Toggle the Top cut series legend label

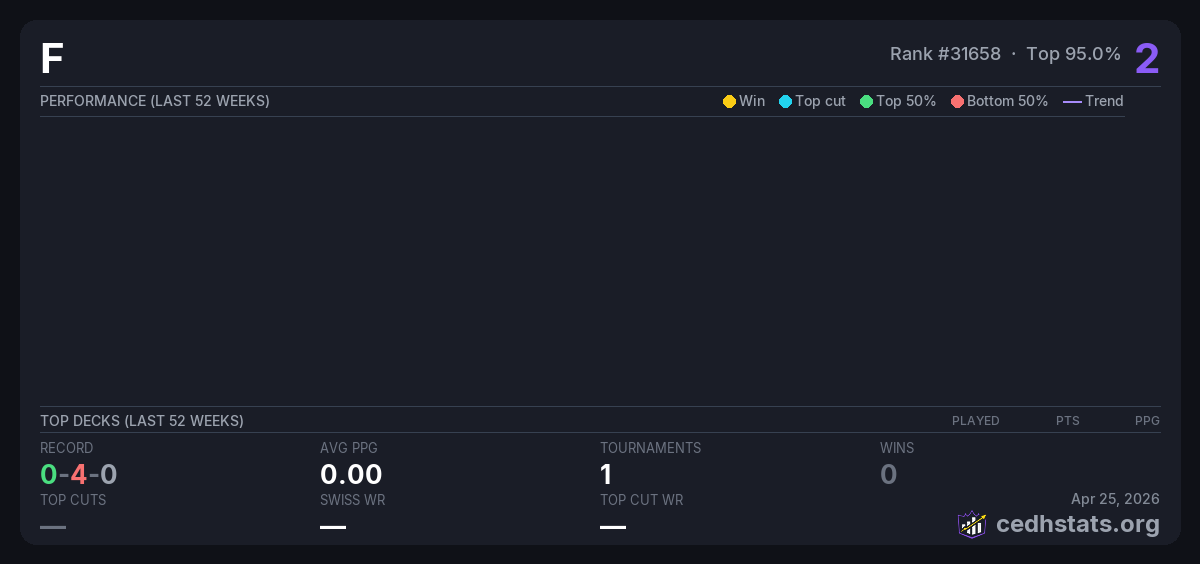[820, 101]
